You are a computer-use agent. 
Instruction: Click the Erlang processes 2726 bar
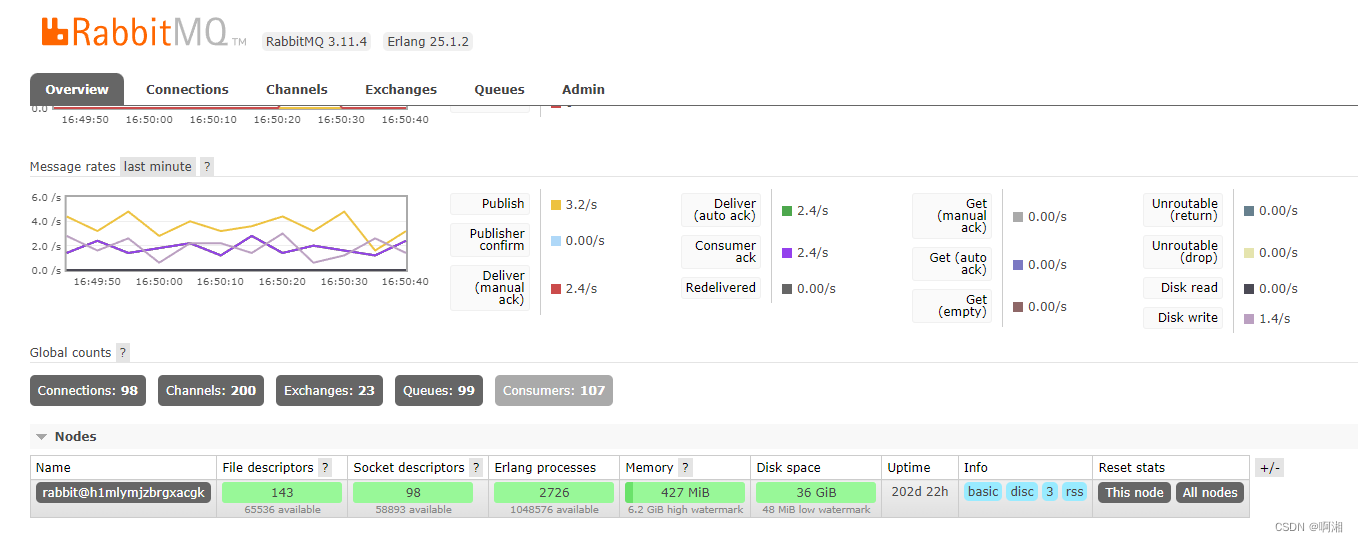(554, 492)
